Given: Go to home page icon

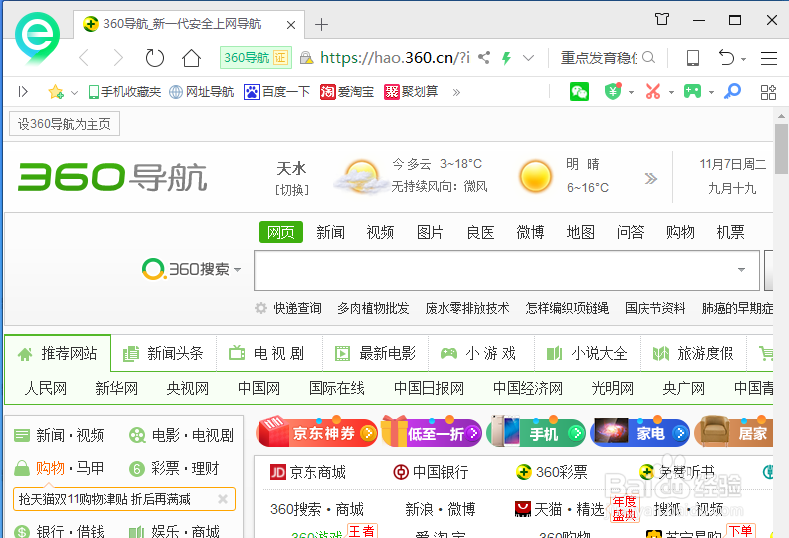Looking at the screenshot, I should coord(191,58).
